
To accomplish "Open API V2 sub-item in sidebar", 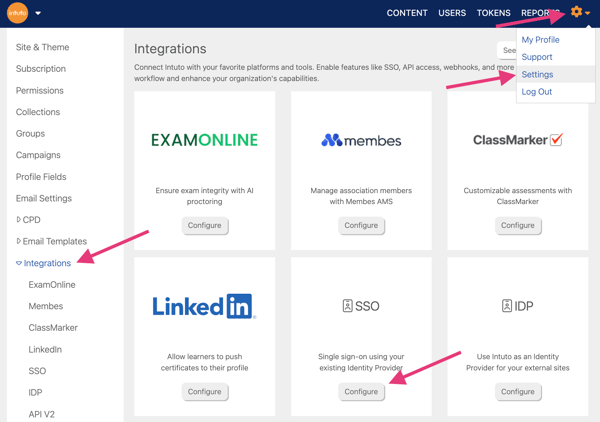I will coord(41,414).
